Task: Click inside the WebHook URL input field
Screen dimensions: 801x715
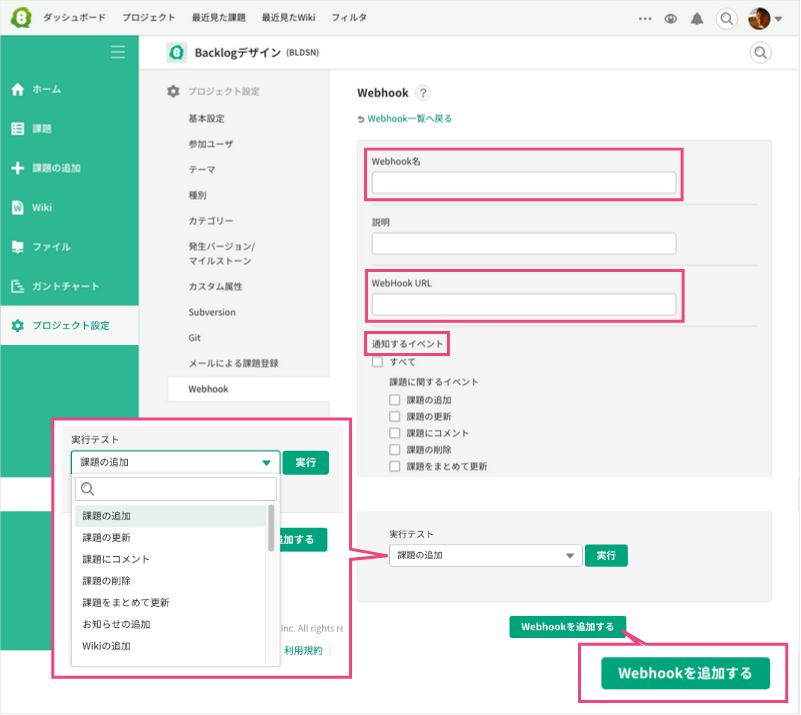Action: (524, 301)
